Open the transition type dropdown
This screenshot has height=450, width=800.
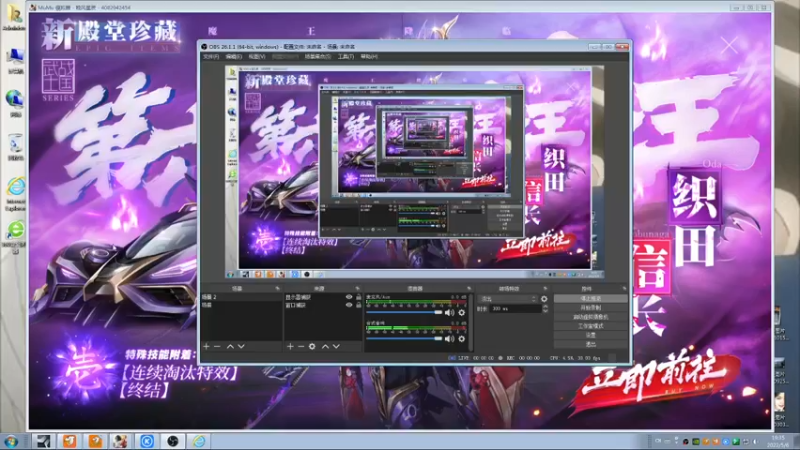pos(508,299)
